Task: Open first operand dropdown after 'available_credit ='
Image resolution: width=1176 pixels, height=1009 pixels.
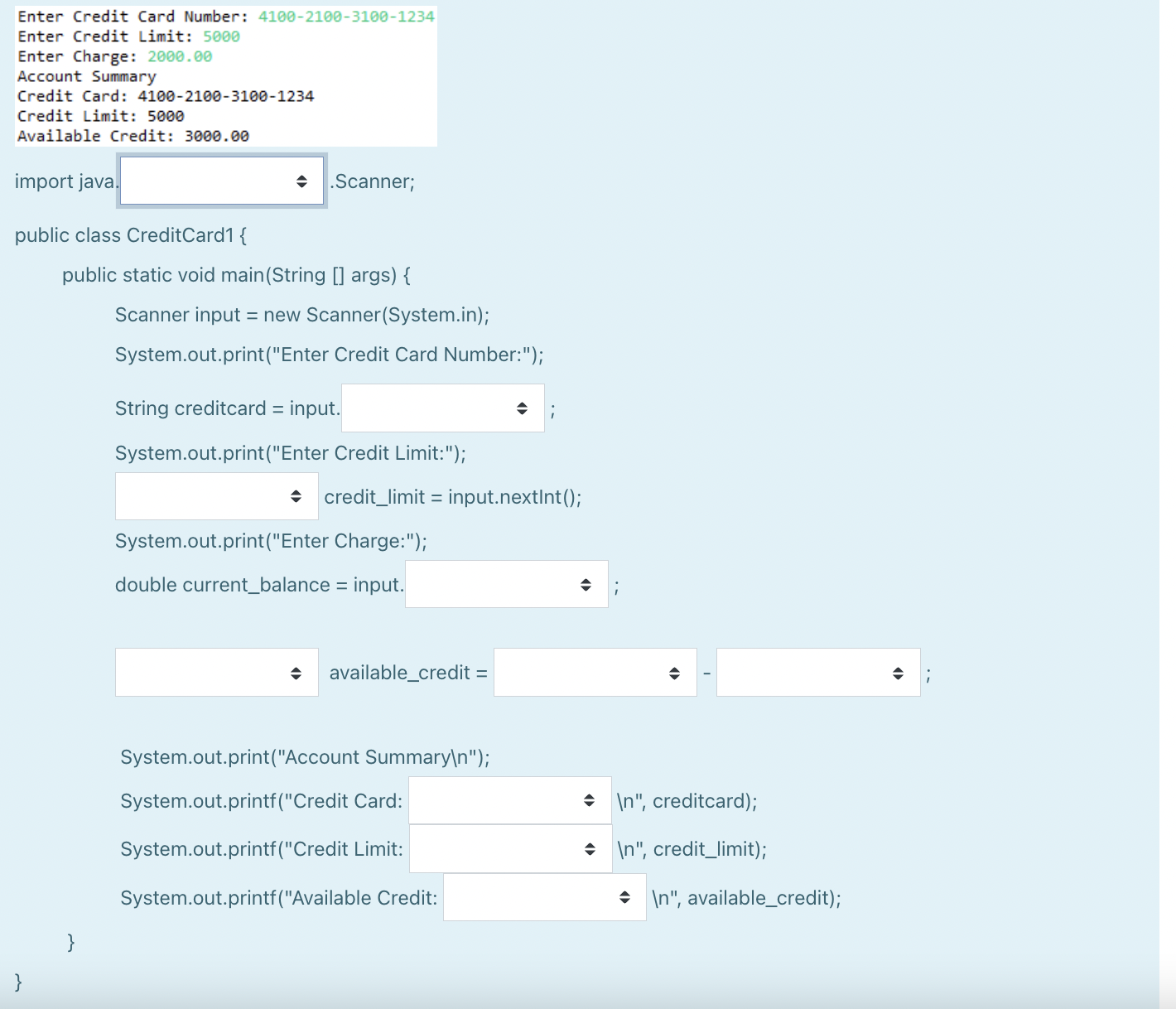Action: pos(595,672)
